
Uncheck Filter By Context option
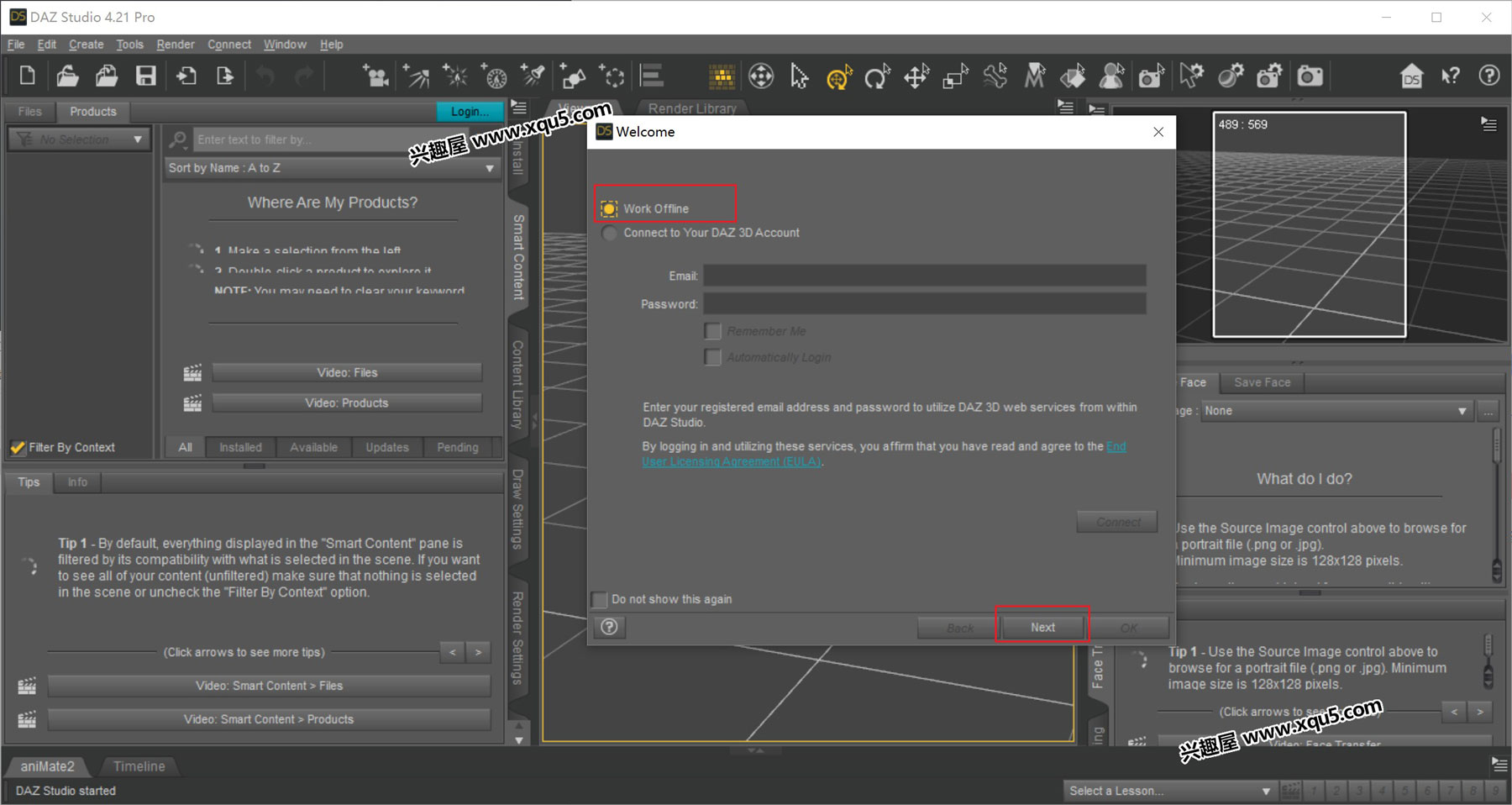click(x=18, y=448)
